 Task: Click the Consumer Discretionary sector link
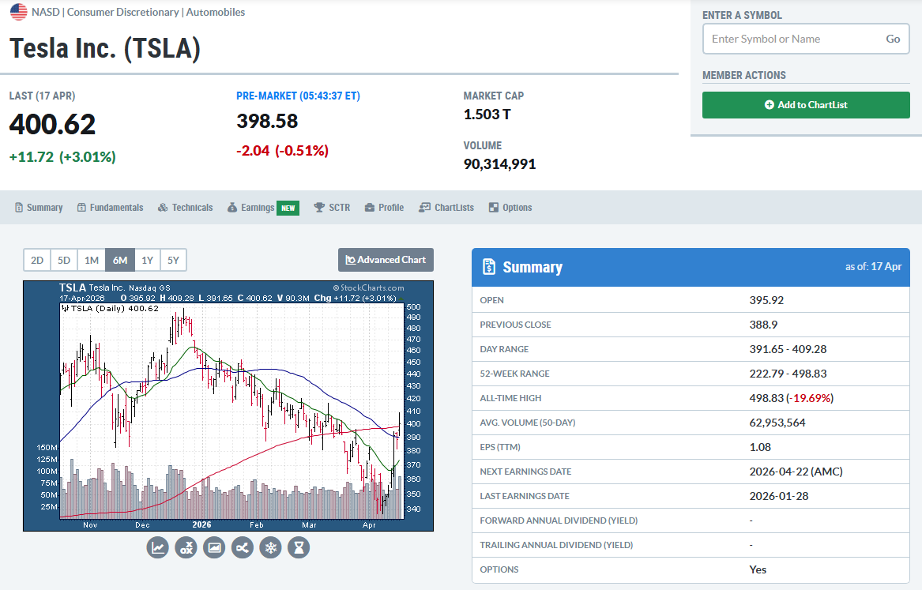123,12
